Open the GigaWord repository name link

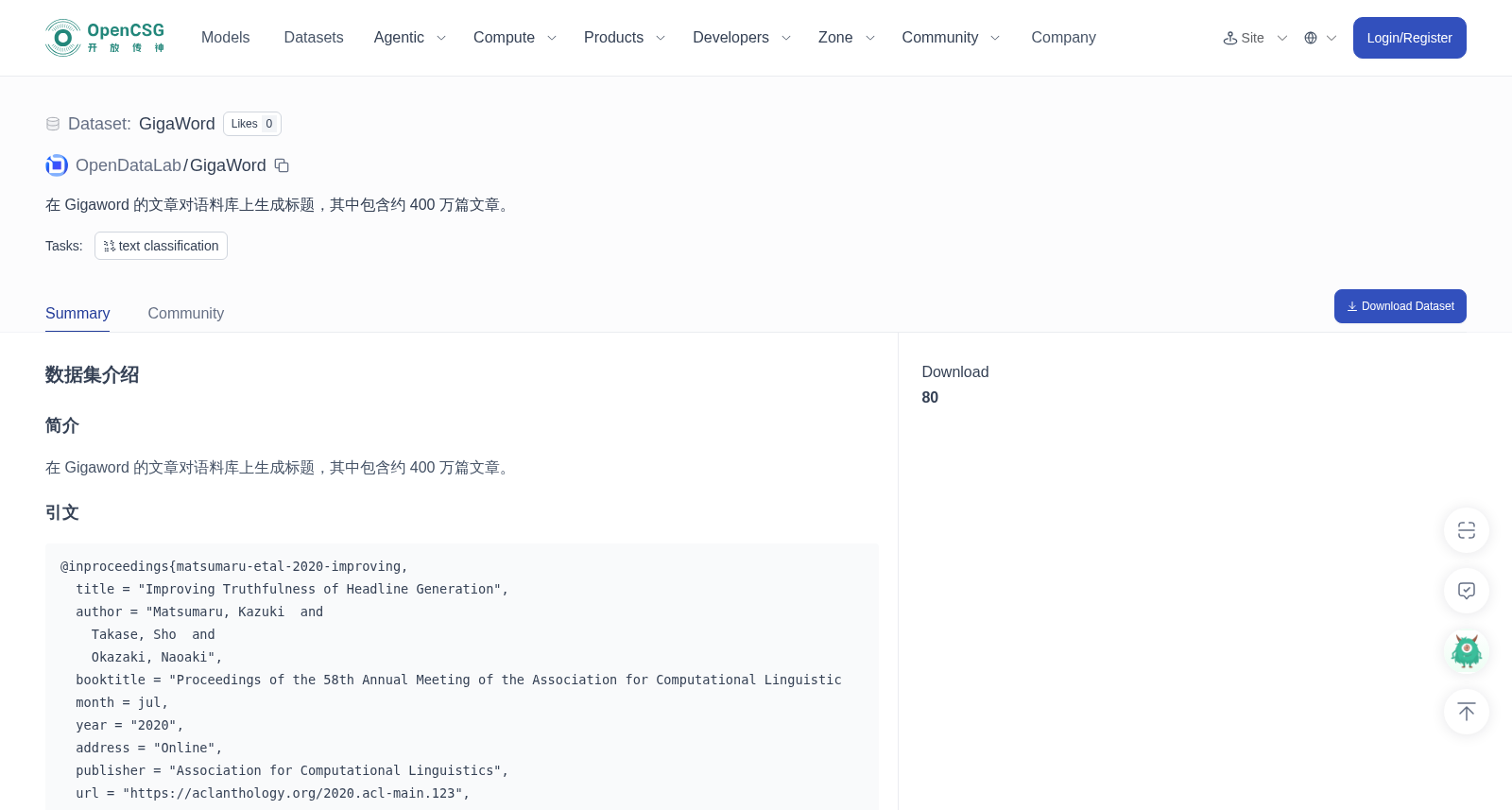pyautogui.click(x=228, y=165)
